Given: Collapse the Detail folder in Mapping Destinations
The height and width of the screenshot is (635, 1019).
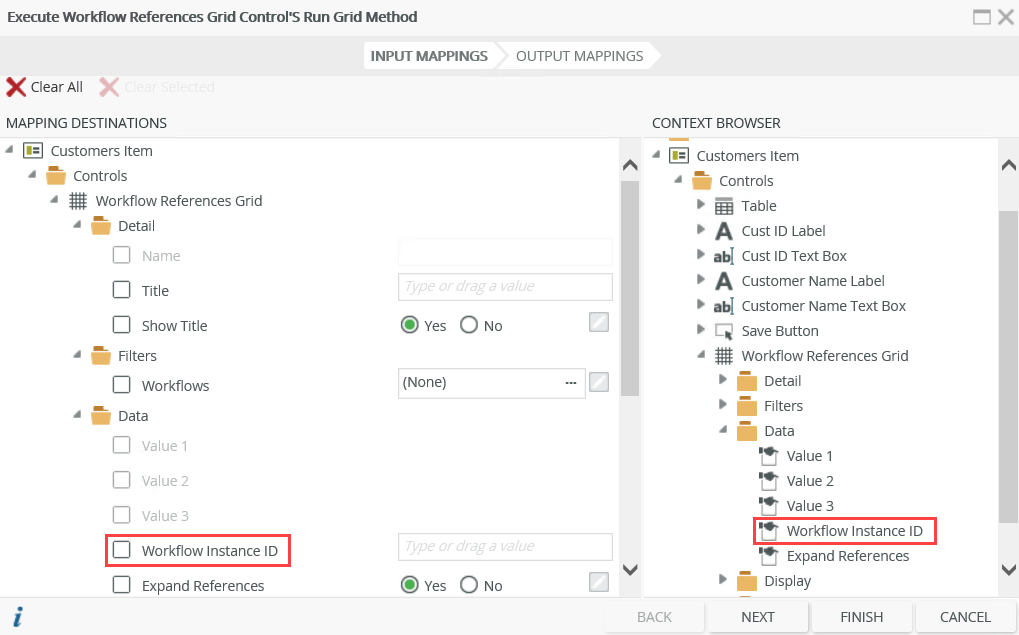Looking at the screenshot, I should point(76,225).
